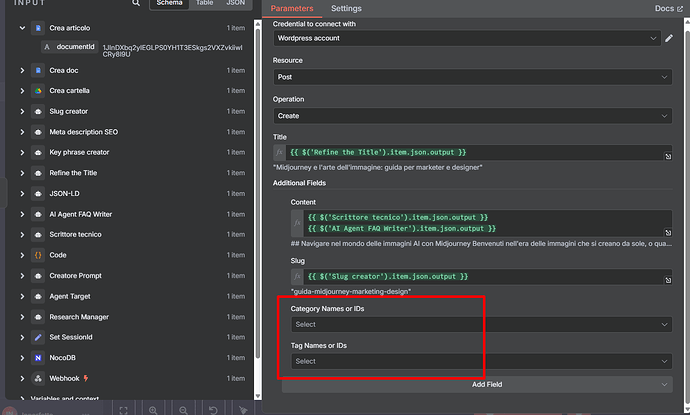Viewport: 690px width, 415px height.
Task: Click the Scrittore tecnico node icon
Action: coord(38,235)
